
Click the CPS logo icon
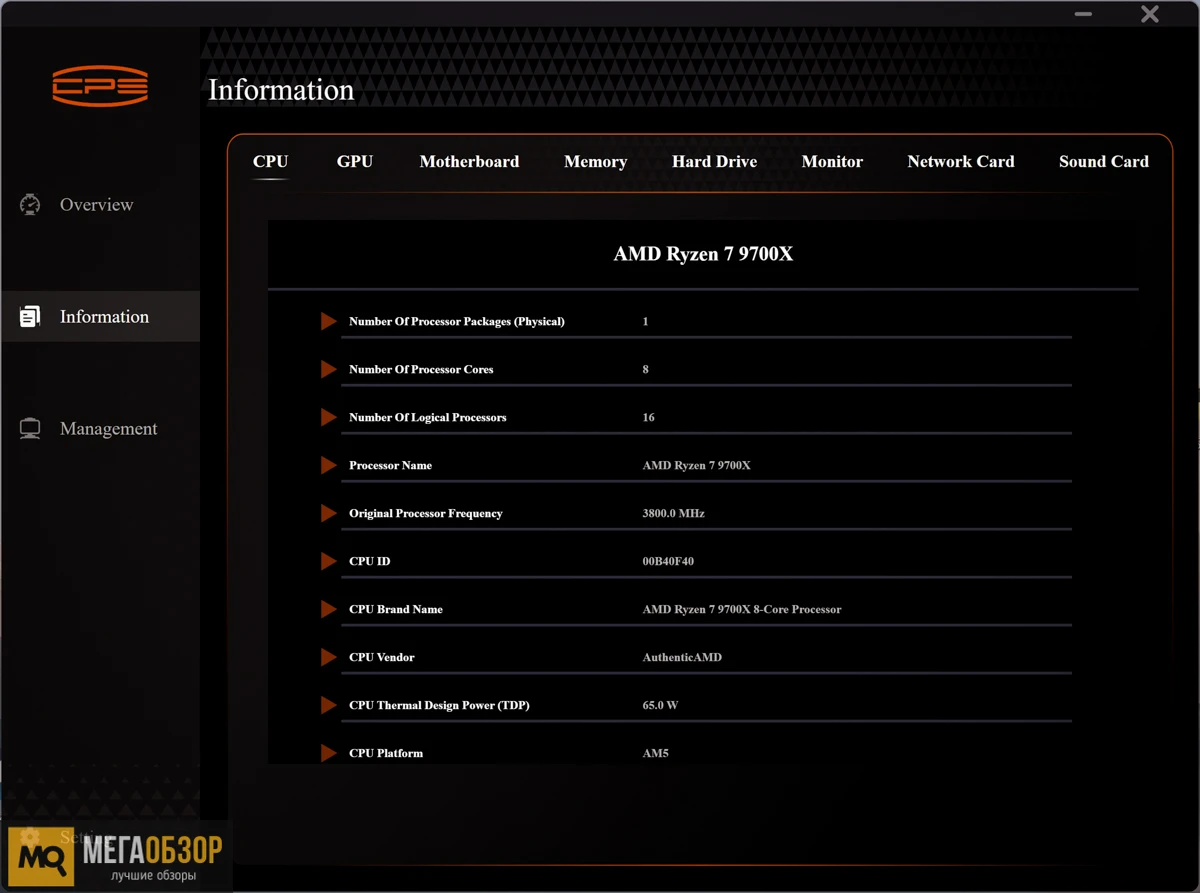pos(100,86)
